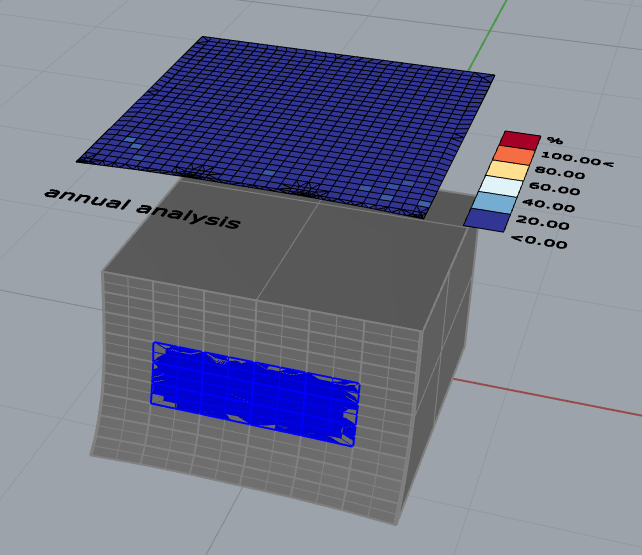Click the '40.00' legend label
The width and height of the screenshot is (642, 555).
point(549,205)
